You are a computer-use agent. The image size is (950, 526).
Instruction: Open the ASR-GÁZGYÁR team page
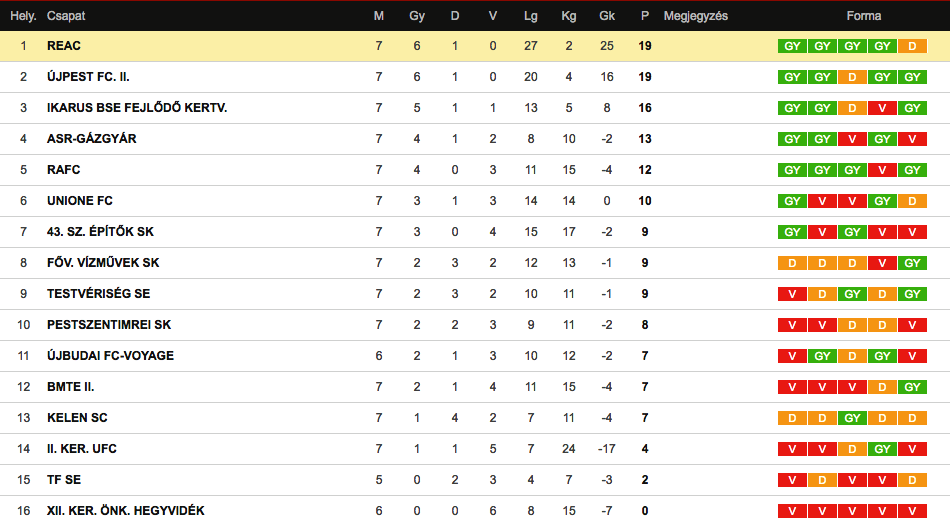tap(92, 139)
